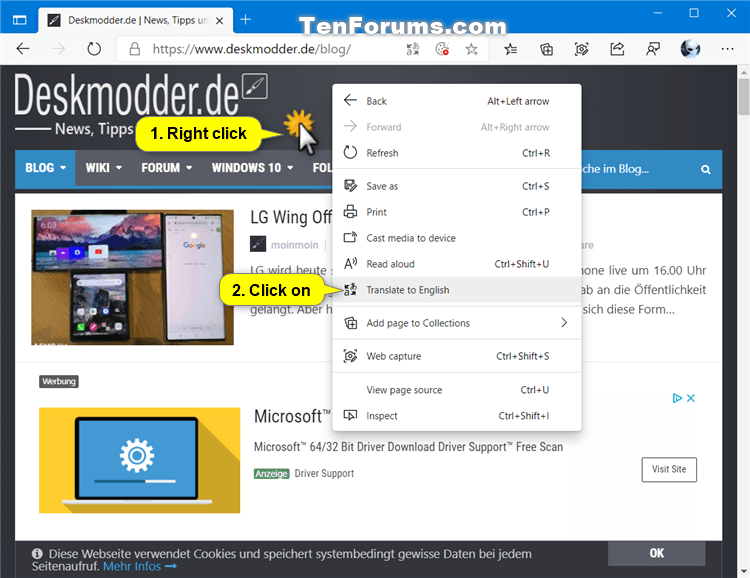Choose Save as in the context menu

click(x=457, y=186)
